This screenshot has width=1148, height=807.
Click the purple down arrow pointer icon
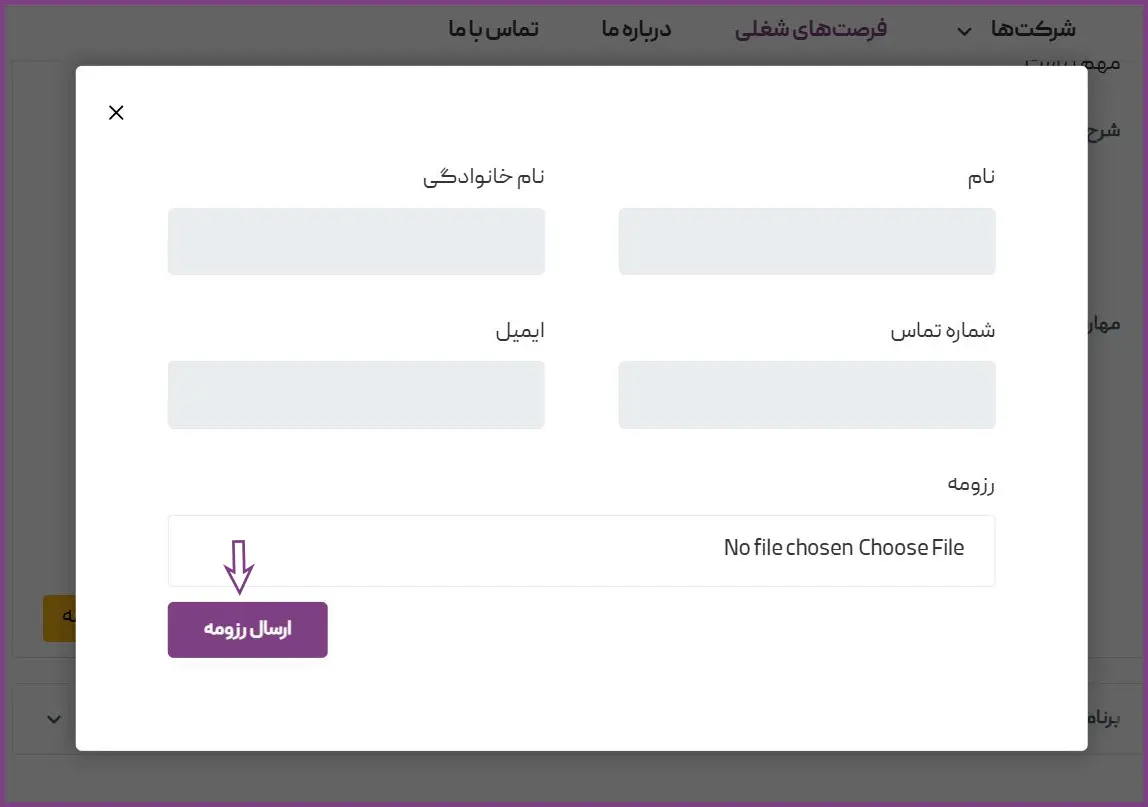[239, 566]
